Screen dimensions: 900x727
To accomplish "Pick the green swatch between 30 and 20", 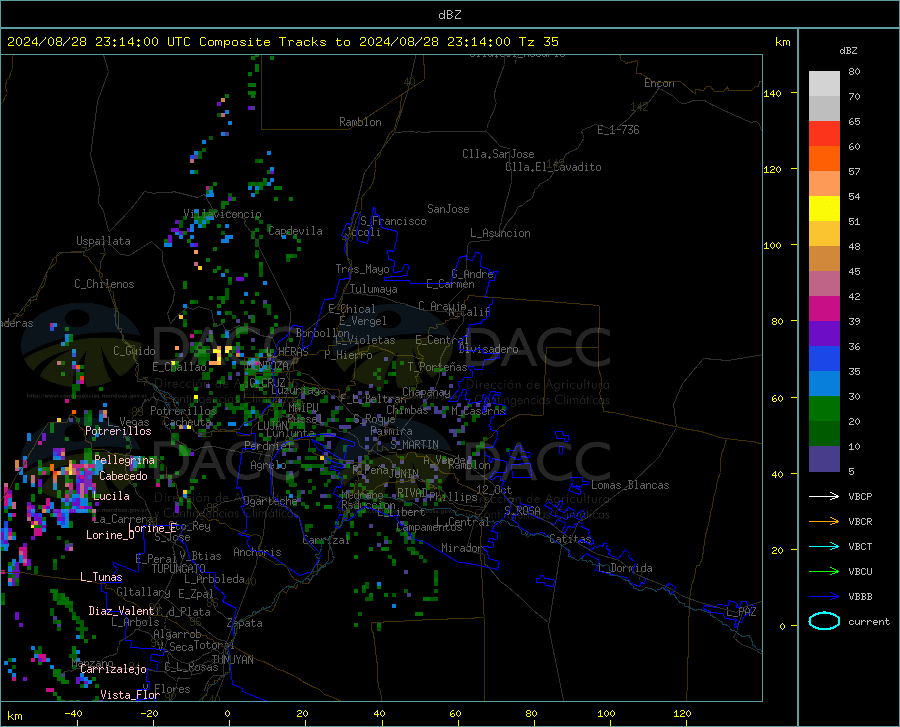I will pyautogui.click(x=824, y=409).
